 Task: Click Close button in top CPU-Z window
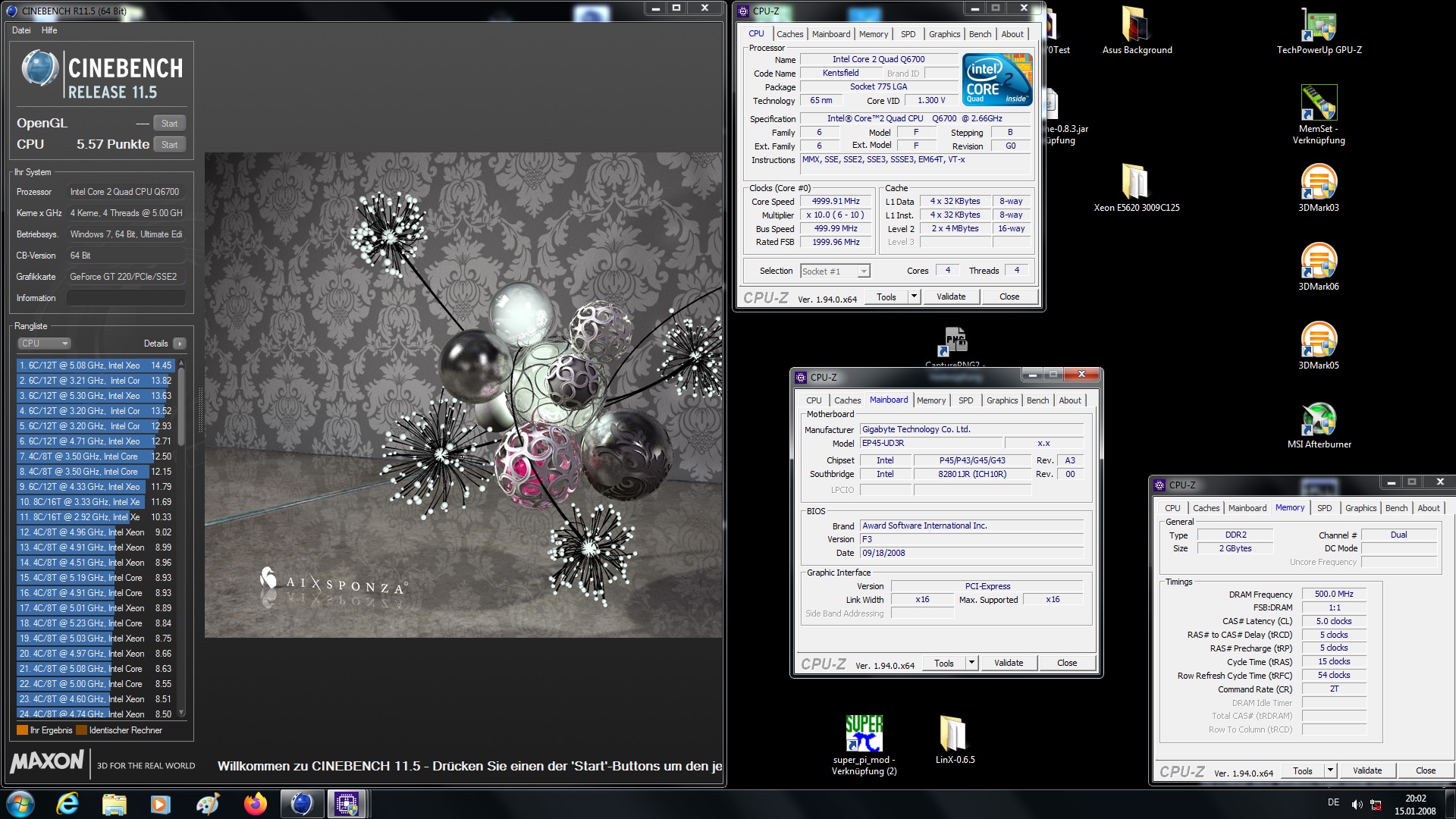tap(1009, 297)
